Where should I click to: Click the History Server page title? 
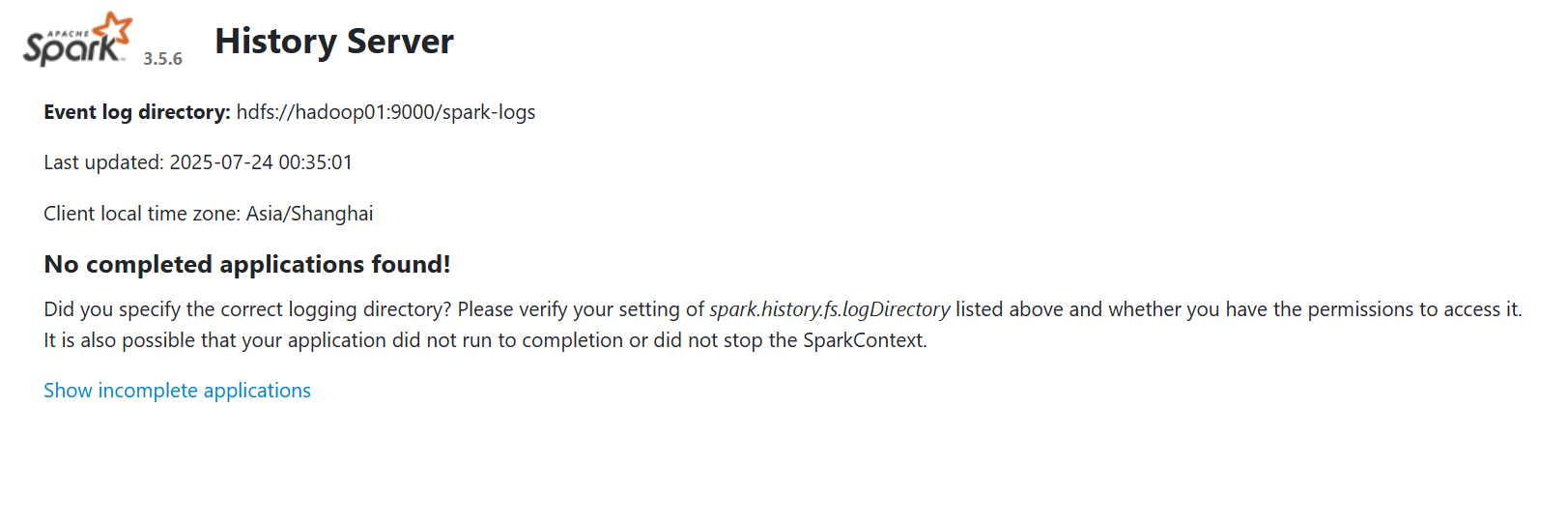tap(333, 42)
